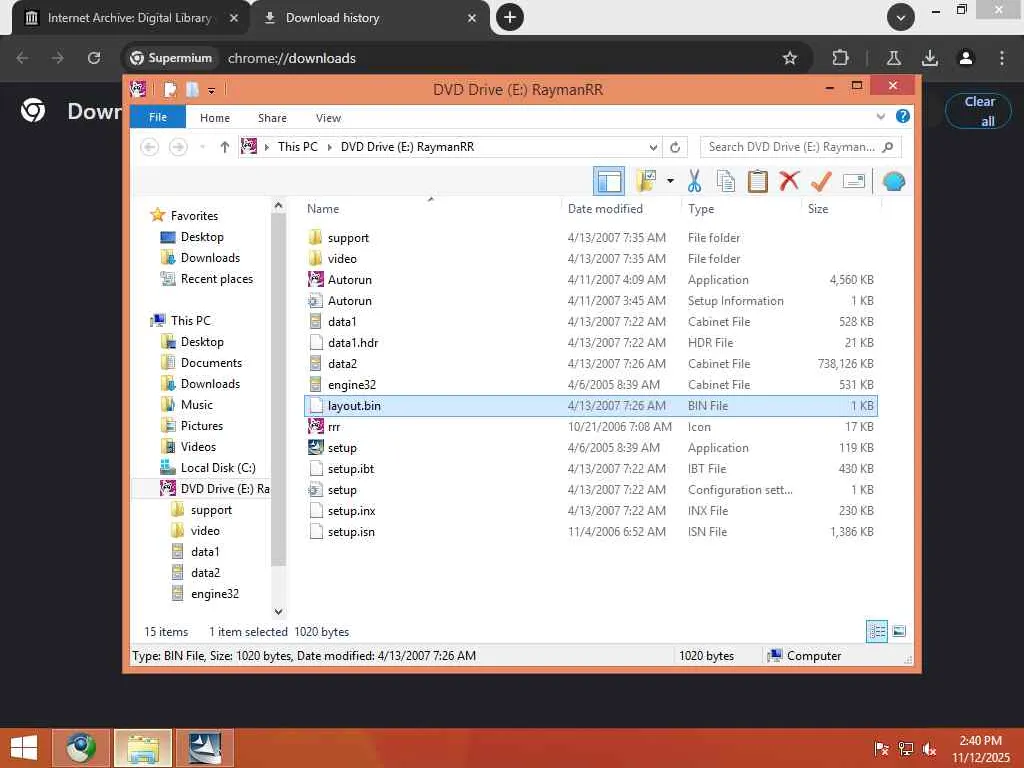Viewport: 1024px width, 768px height.
Task: Open Explorer Help question mark
Action: tap(903, 116)
